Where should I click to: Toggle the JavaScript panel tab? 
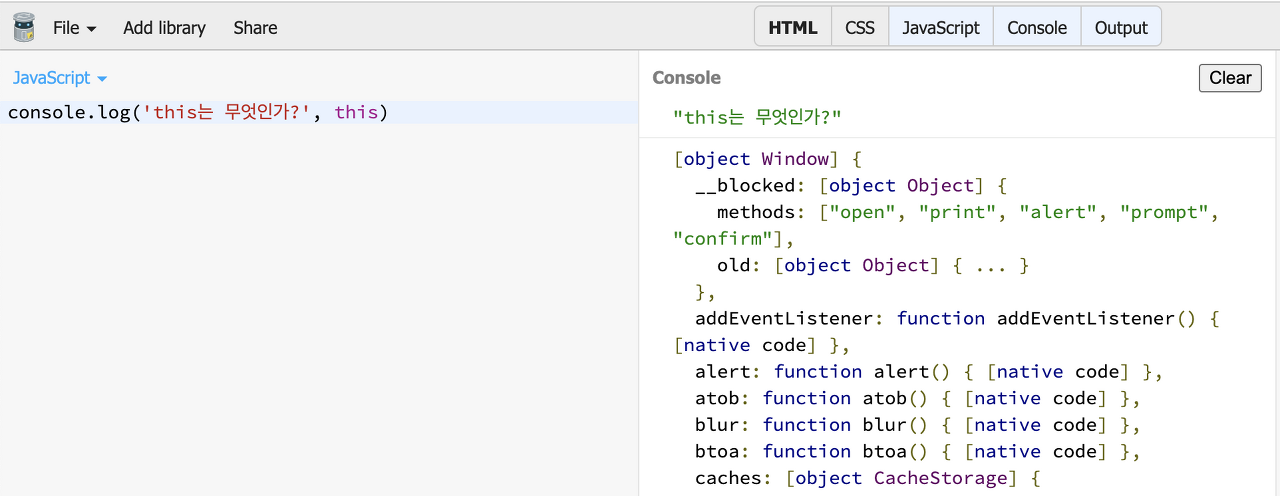tap(941, 27)
